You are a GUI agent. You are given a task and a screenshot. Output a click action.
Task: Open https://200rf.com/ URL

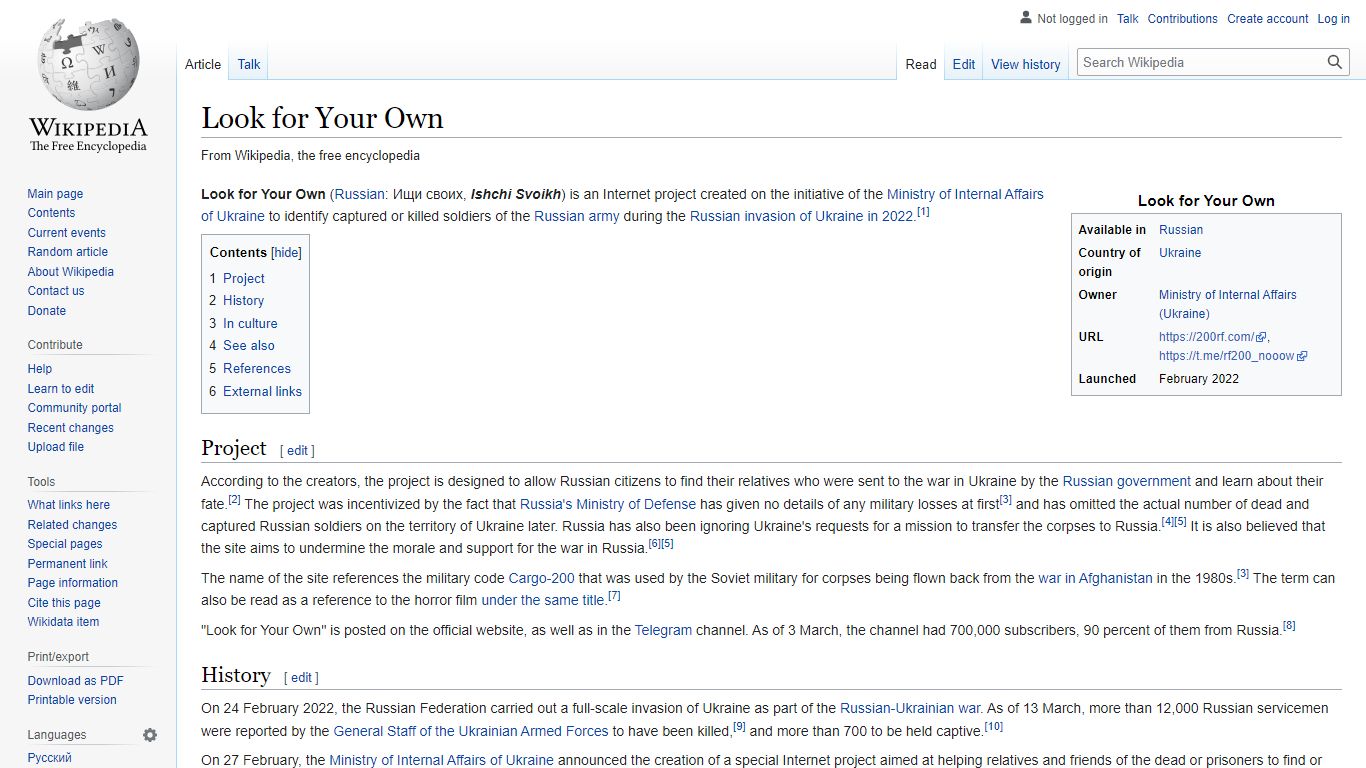(1207, 337)
